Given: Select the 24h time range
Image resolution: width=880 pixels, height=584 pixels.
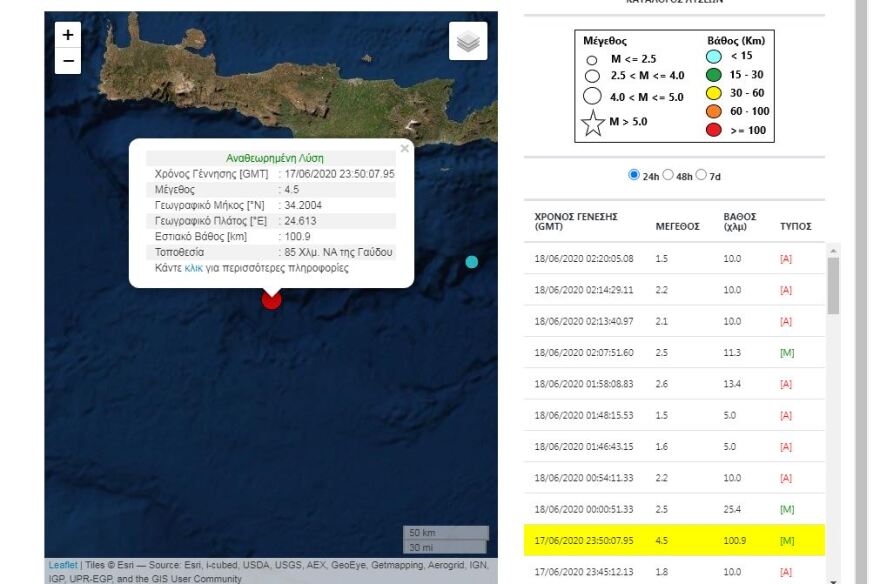Looking at the screenshot, I should pyautogui.click(x=634, y=175).
